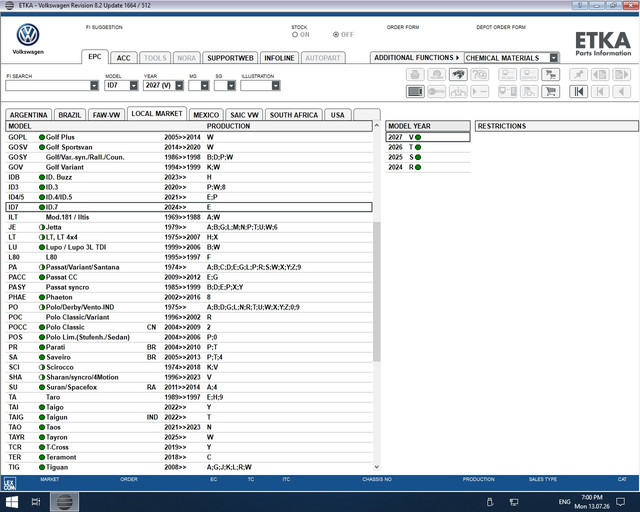The height and width of the screenshot is (512, 640).
Task: Open the Illustration dropdown
Action: coord(276,86)
